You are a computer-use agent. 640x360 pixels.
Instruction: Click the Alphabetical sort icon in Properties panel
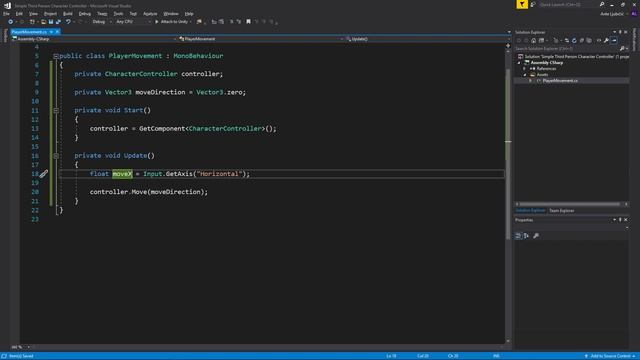527,236
